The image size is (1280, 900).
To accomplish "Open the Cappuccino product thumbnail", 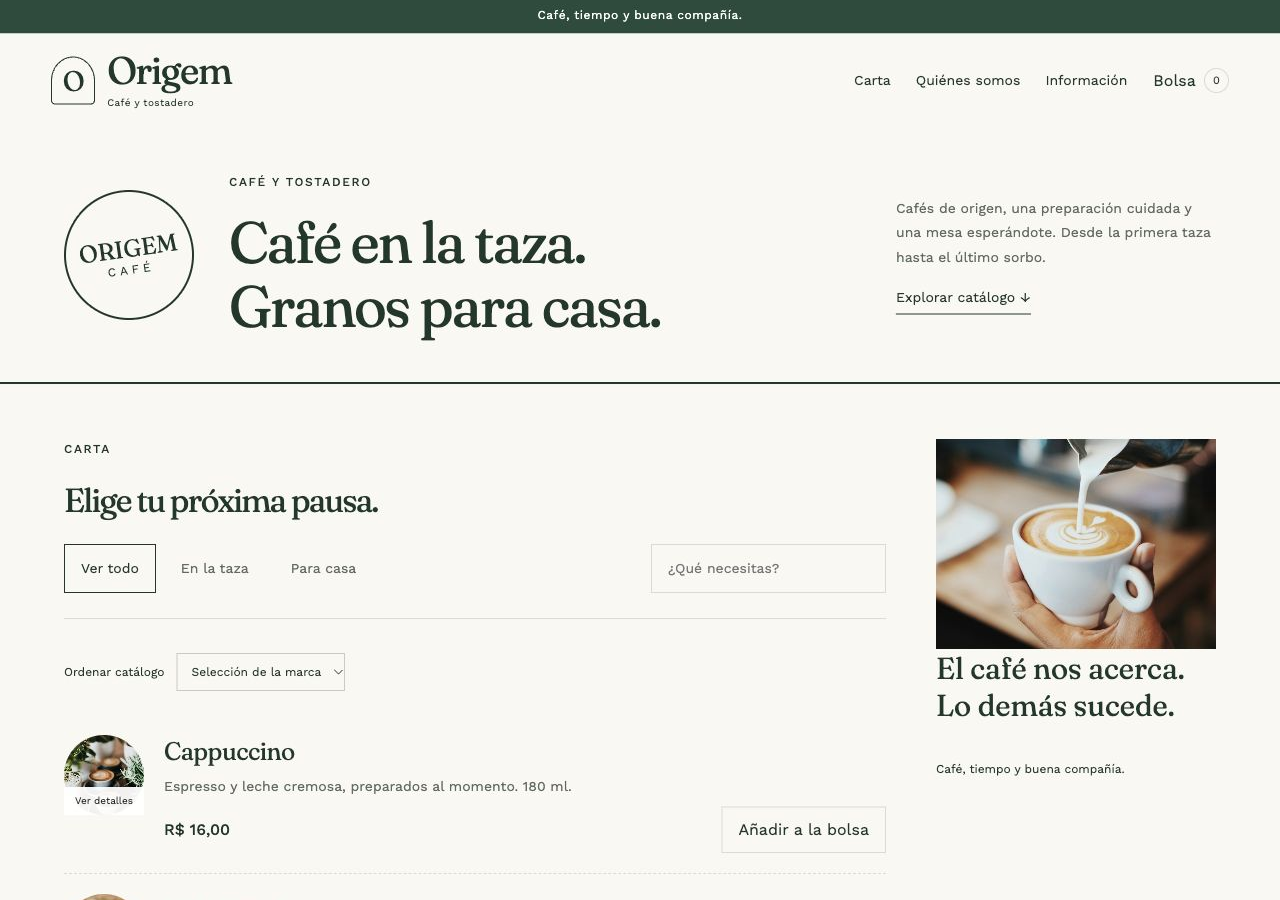I will click(x=104, y=775).
